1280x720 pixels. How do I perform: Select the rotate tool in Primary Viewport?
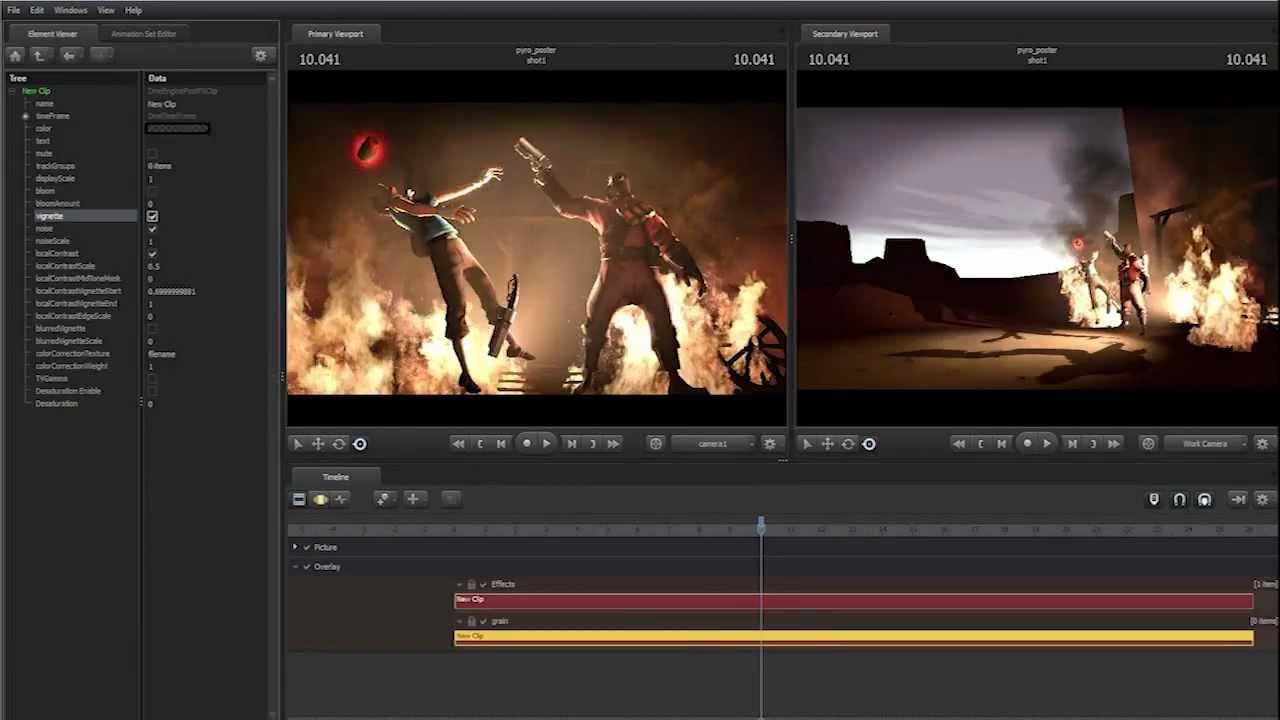pyautogui.click(x=339, y=444)
